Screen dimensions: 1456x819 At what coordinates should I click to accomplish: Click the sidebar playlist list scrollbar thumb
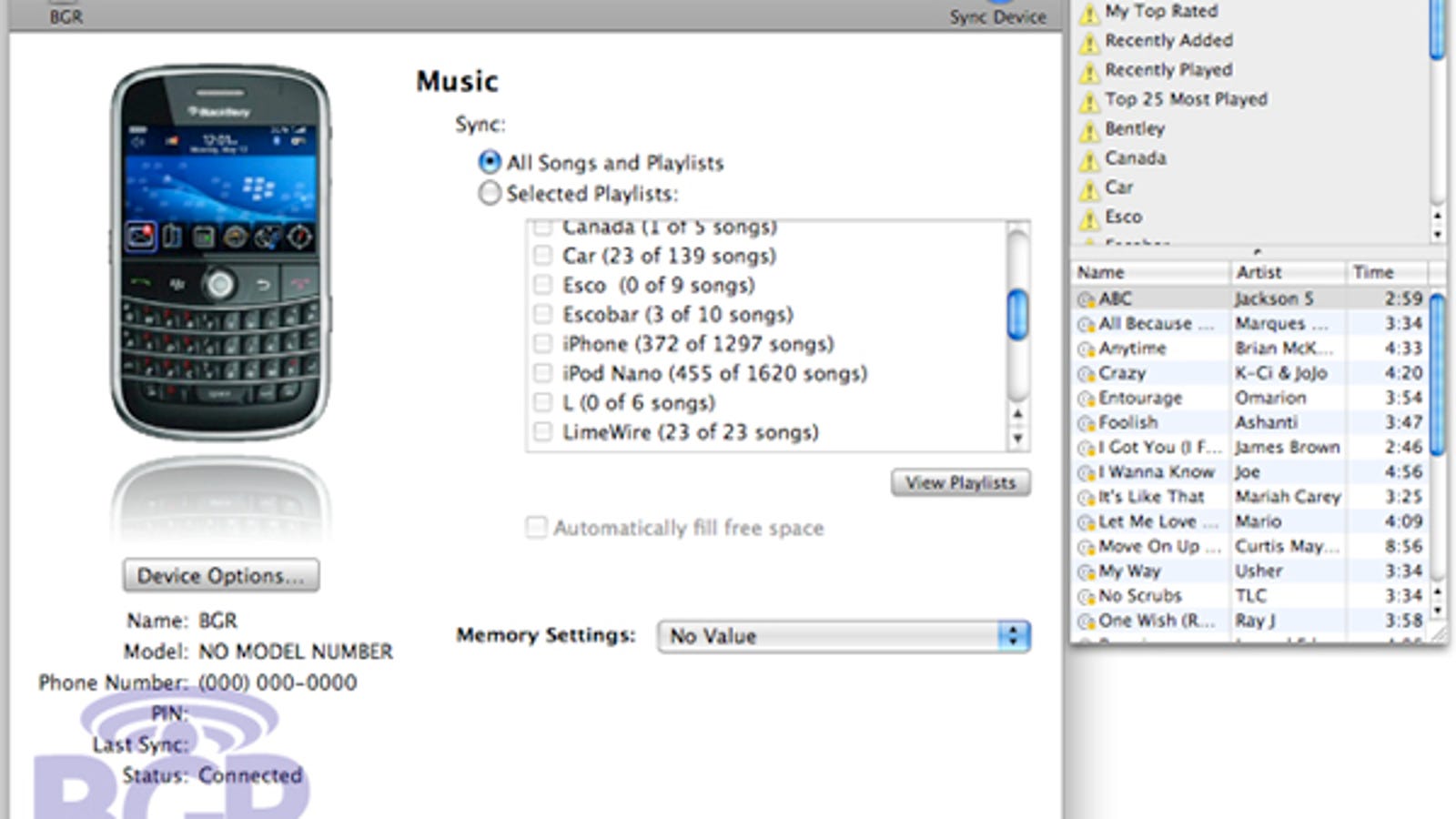click(1437, 30)
